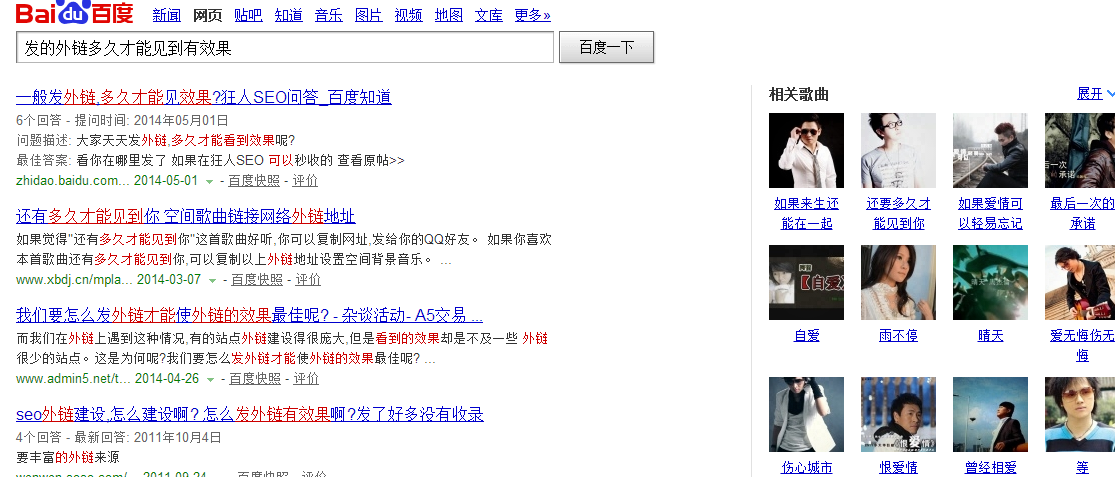
Task: Click the search query input field
Action: (x=284, y=48)
